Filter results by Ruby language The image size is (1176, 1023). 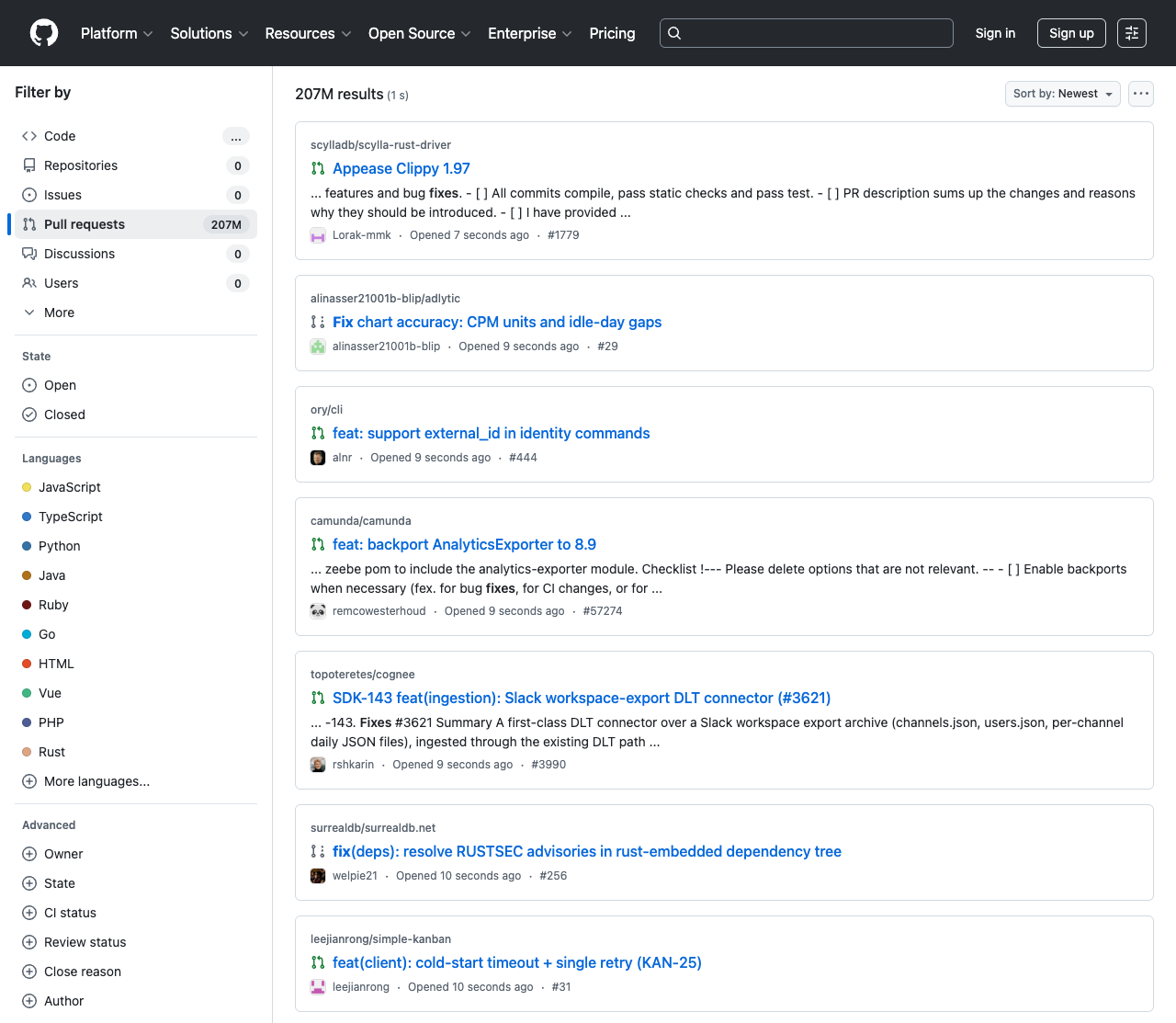click(136, 605)
